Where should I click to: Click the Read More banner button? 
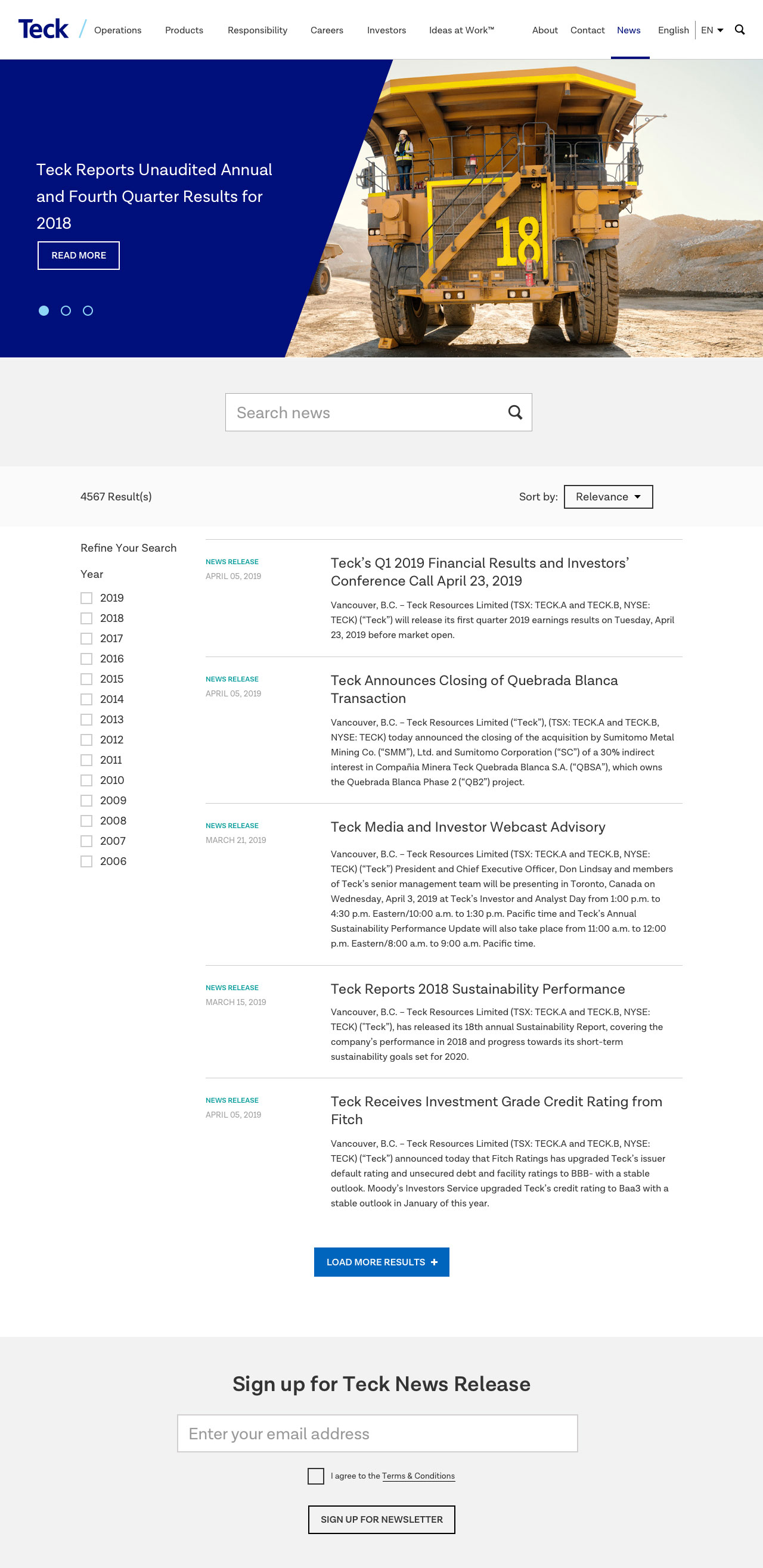(79, 256)
